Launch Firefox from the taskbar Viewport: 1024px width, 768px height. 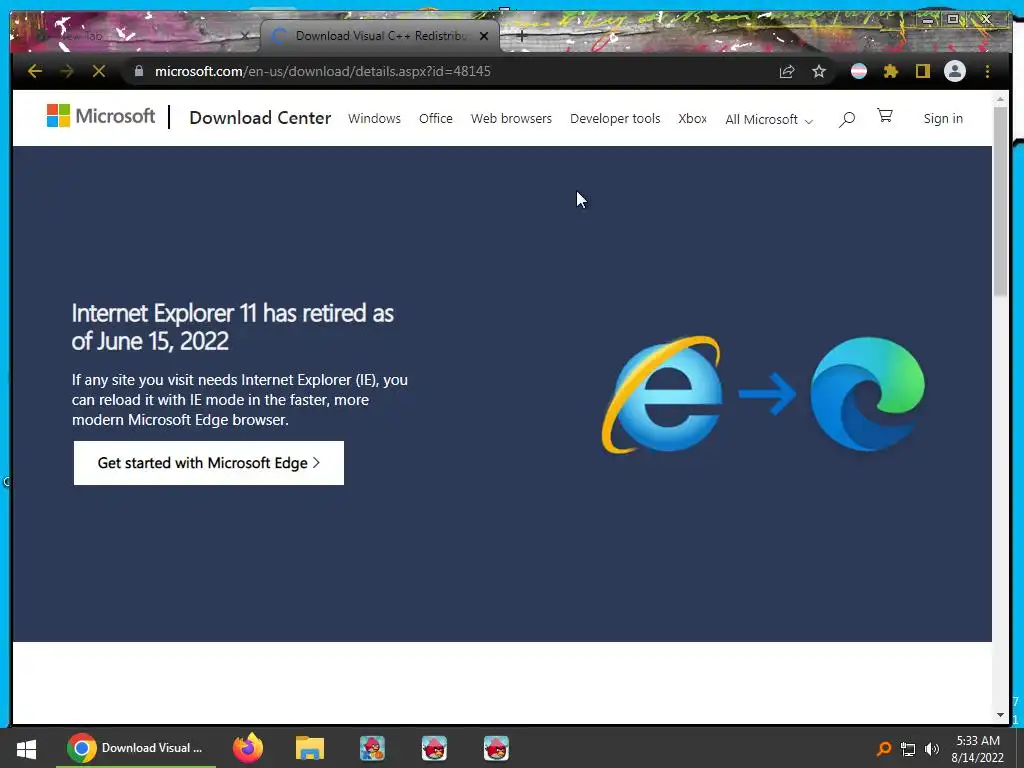pos(248,748)
